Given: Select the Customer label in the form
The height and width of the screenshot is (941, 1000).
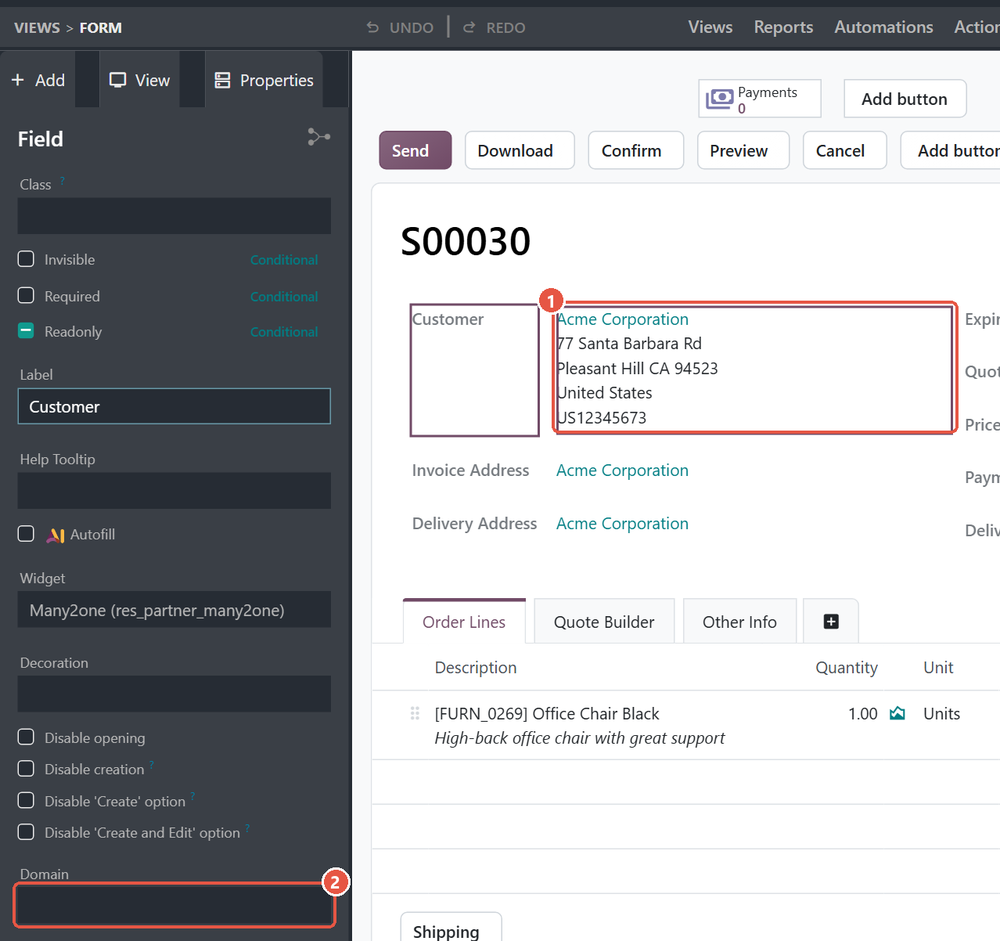Looking at the screenshot, I should pyautogui.click(x=448, y=319).
